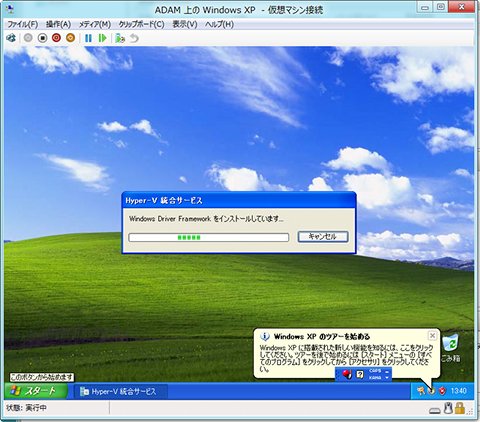
Task: Select the ごみ箱 recycle bin icon
Action: coord(451,348)
